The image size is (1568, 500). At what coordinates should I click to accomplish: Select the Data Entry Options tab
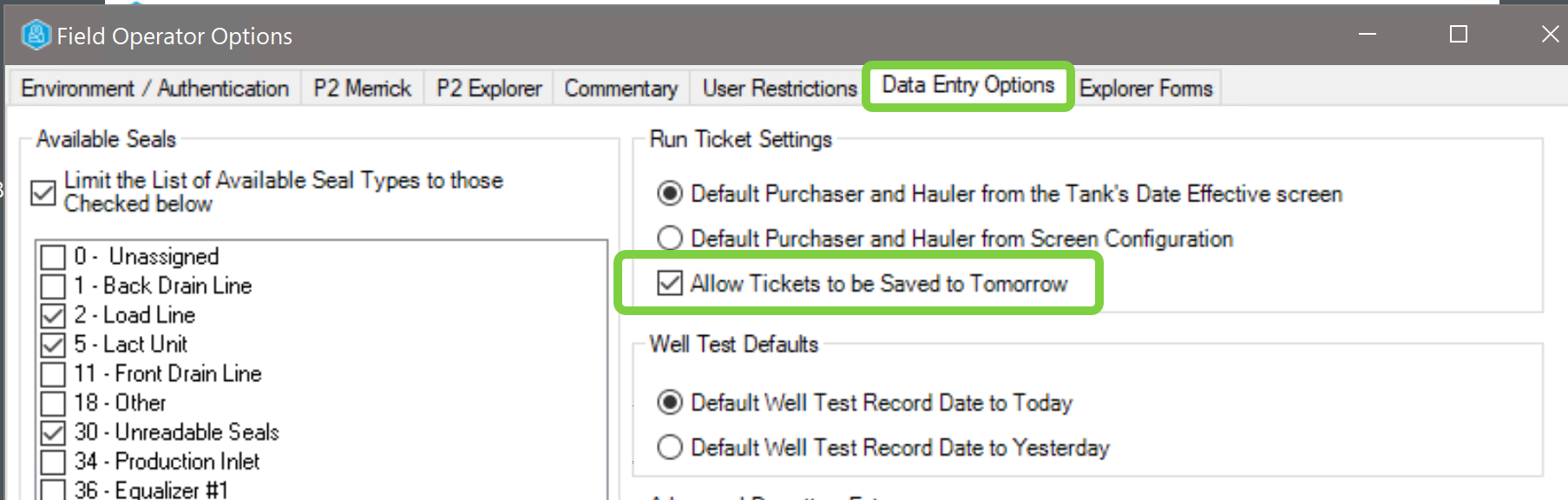[968, 85]
